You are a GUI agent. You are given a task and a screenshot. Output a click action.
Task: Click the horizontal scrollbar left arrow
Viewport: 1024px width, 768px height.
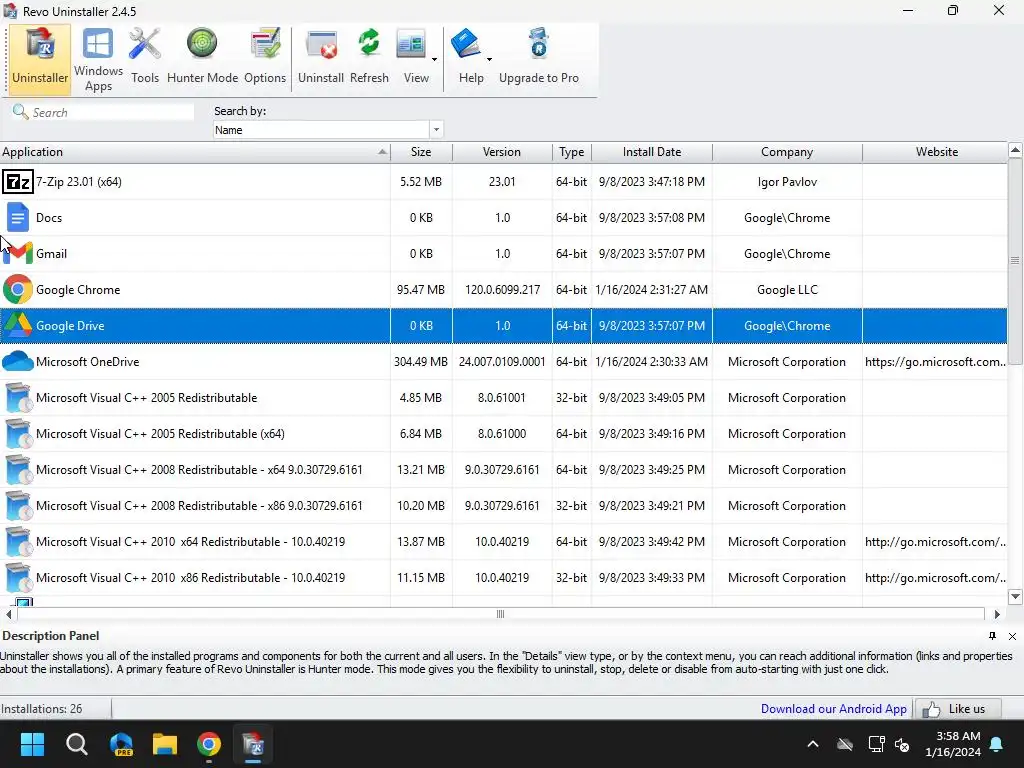[8, 614]
